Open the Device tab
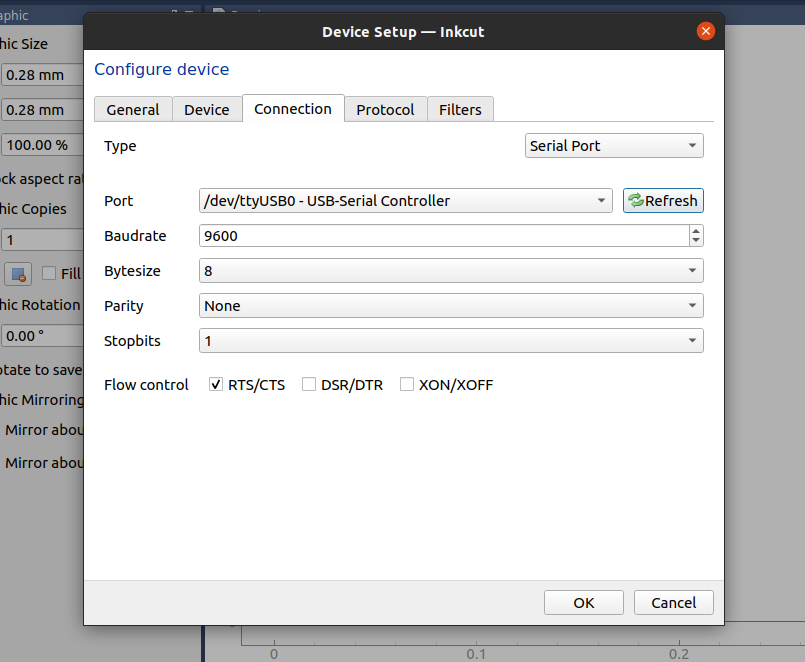 coord(207,109)
